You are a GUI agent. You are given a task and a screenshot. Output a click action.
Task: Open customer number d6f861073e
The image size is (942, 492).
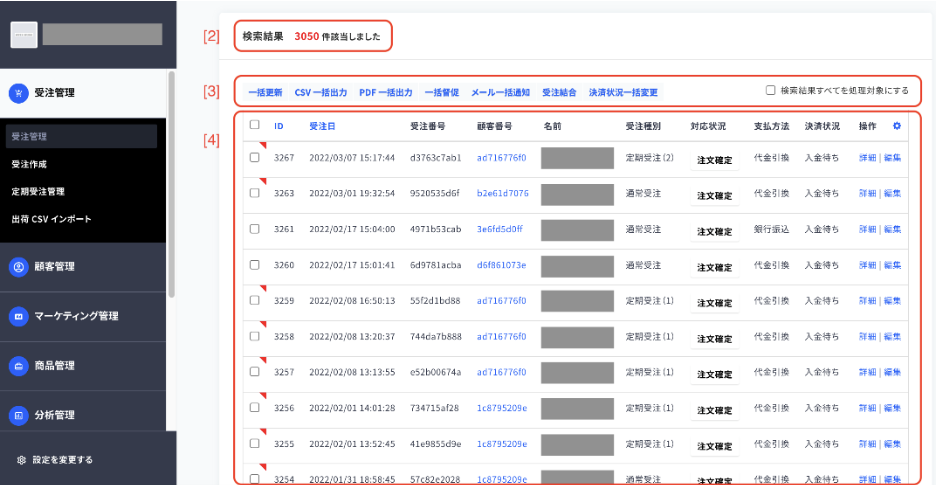point(502,265)
